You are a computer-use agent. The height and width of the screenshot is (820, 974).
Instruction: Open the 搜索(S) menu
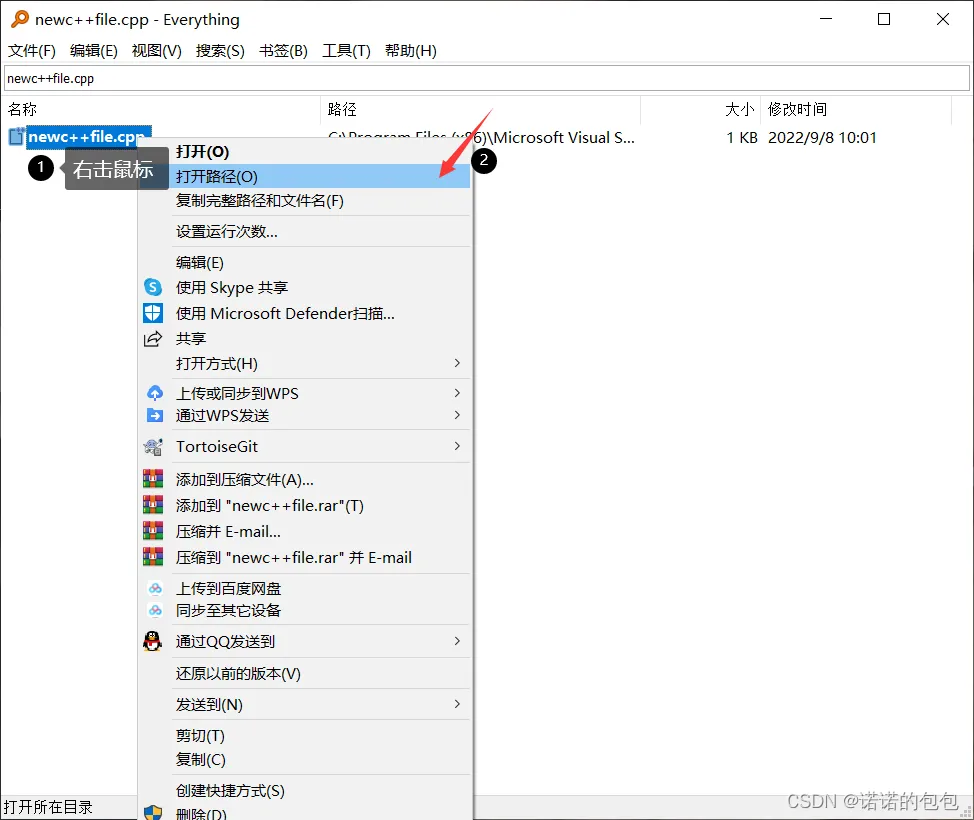coord(220,51)
